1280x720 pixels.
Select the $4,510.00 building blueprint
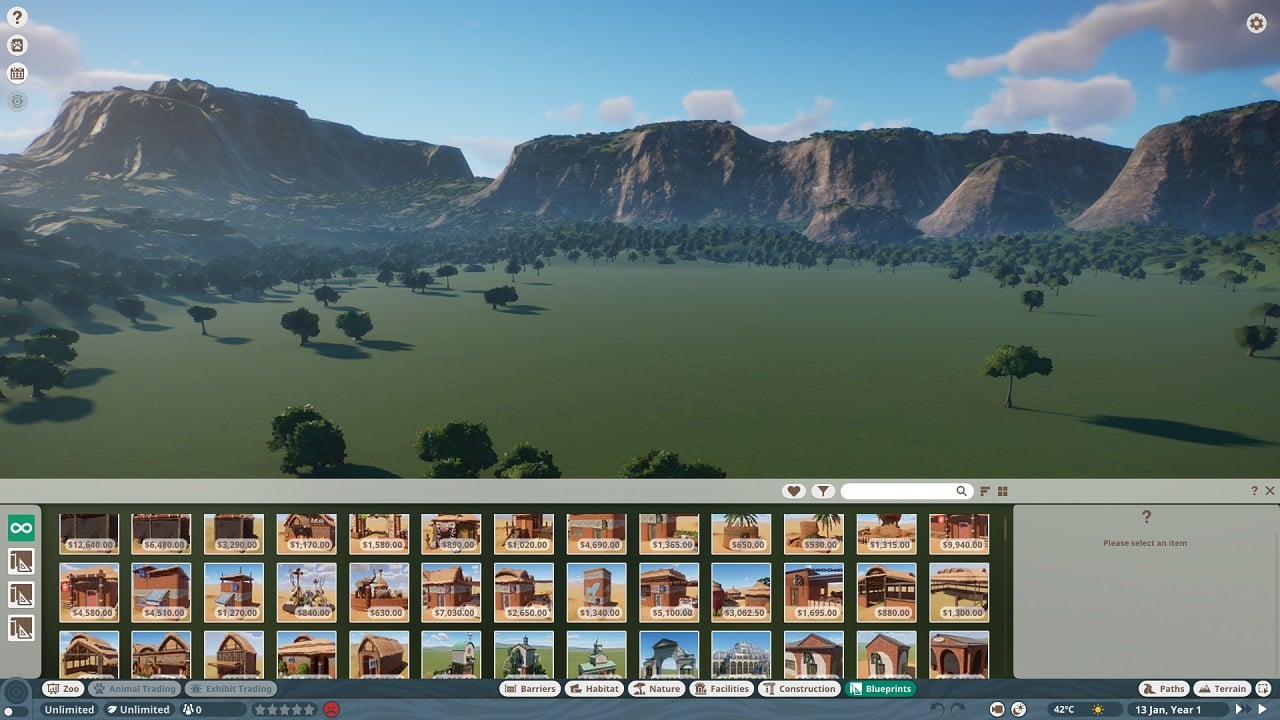(x=161, y=592)
